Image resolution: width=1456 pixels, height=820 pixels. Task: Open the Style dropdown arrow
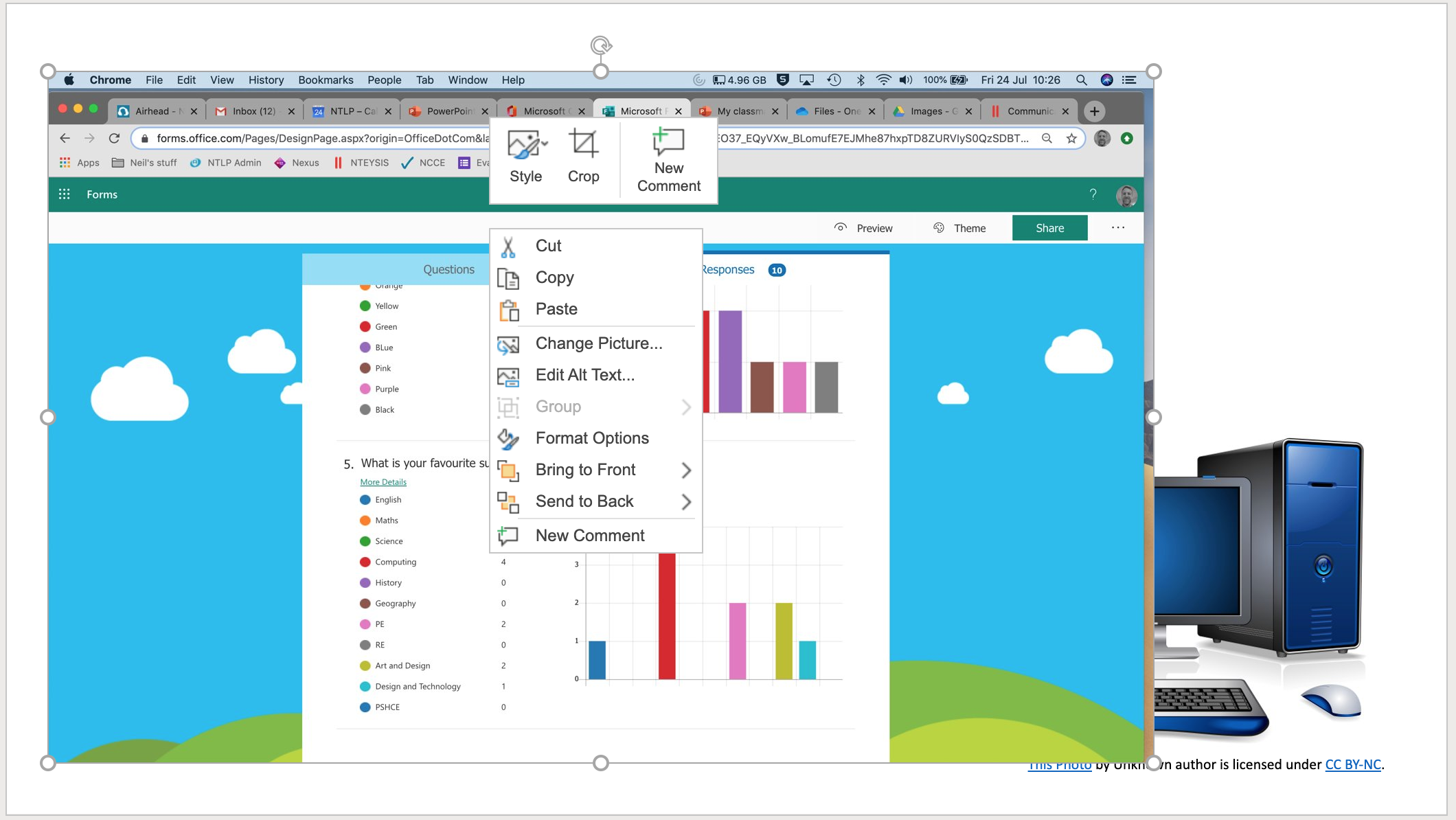(545, 144)
